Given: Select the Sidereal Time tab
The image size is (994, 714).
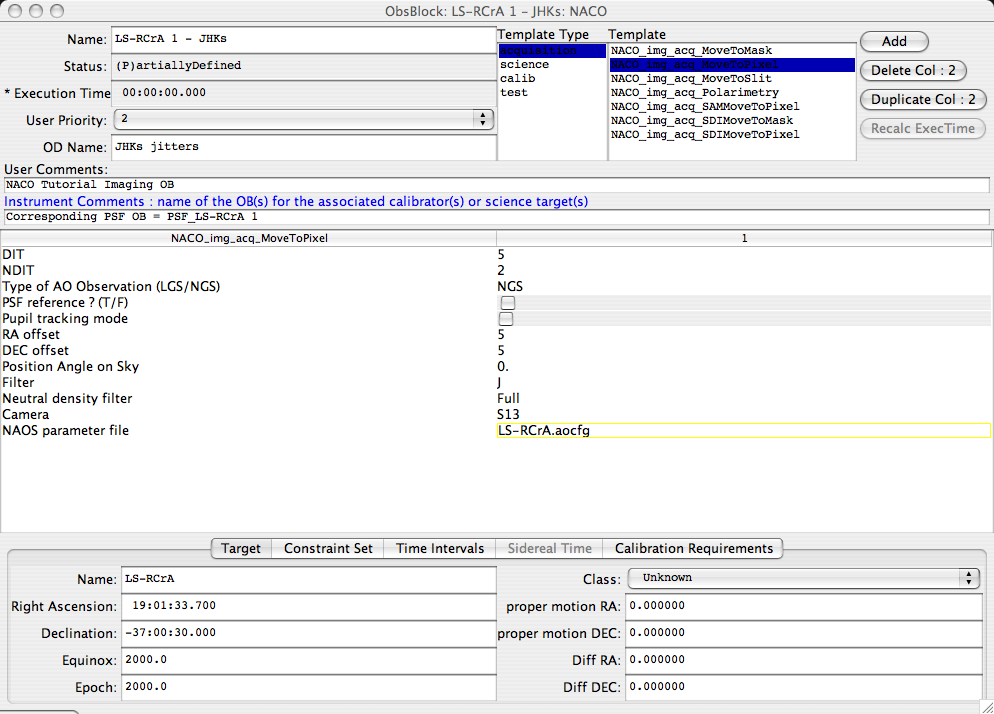Looking at the screenshot, I should [x=550, y=548].
